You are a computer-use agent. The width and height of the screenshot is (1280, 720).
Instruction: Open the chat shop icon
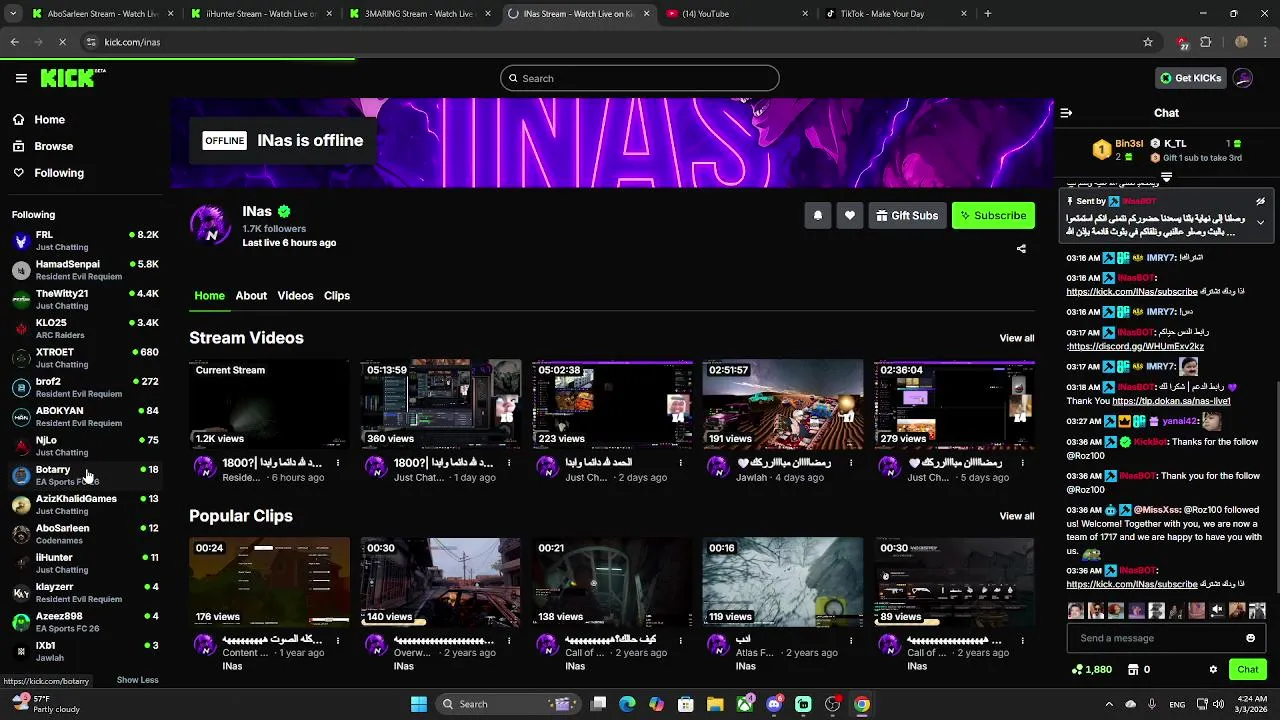pyautogui.click(x=1133, y=670)
